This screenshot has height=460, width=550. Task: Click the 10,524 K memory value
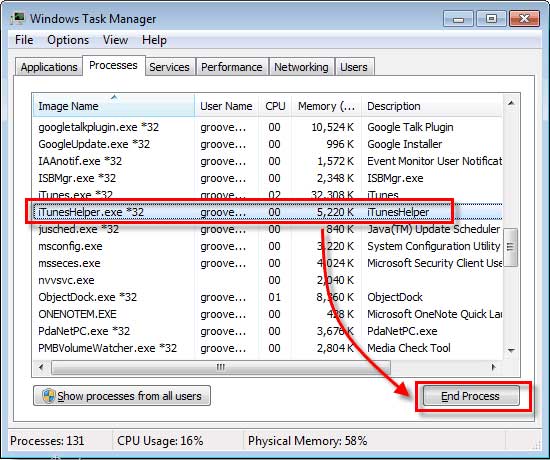coord(333,127)
